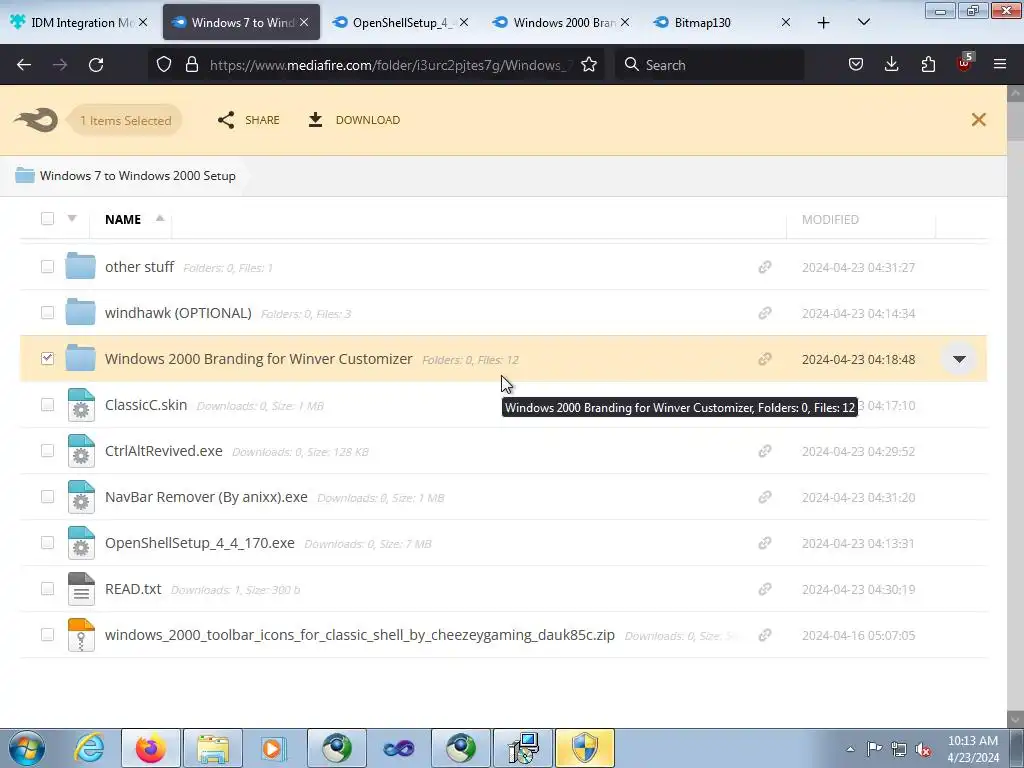Image resolution: width=1024 pixels, height=768 pixels.
Task: Click the page vertical scrollbar thumb
Action: [1015, 120]
